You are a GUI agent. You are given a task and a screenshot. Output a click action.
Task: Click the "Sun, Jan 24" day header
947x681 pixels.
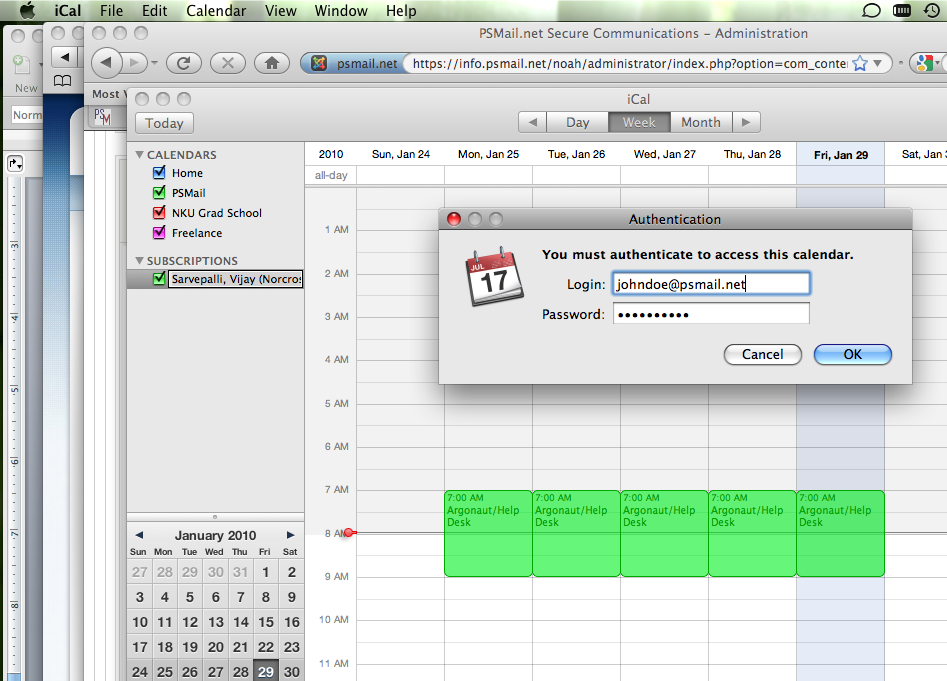pyautogui.click(x=401, y=154)
